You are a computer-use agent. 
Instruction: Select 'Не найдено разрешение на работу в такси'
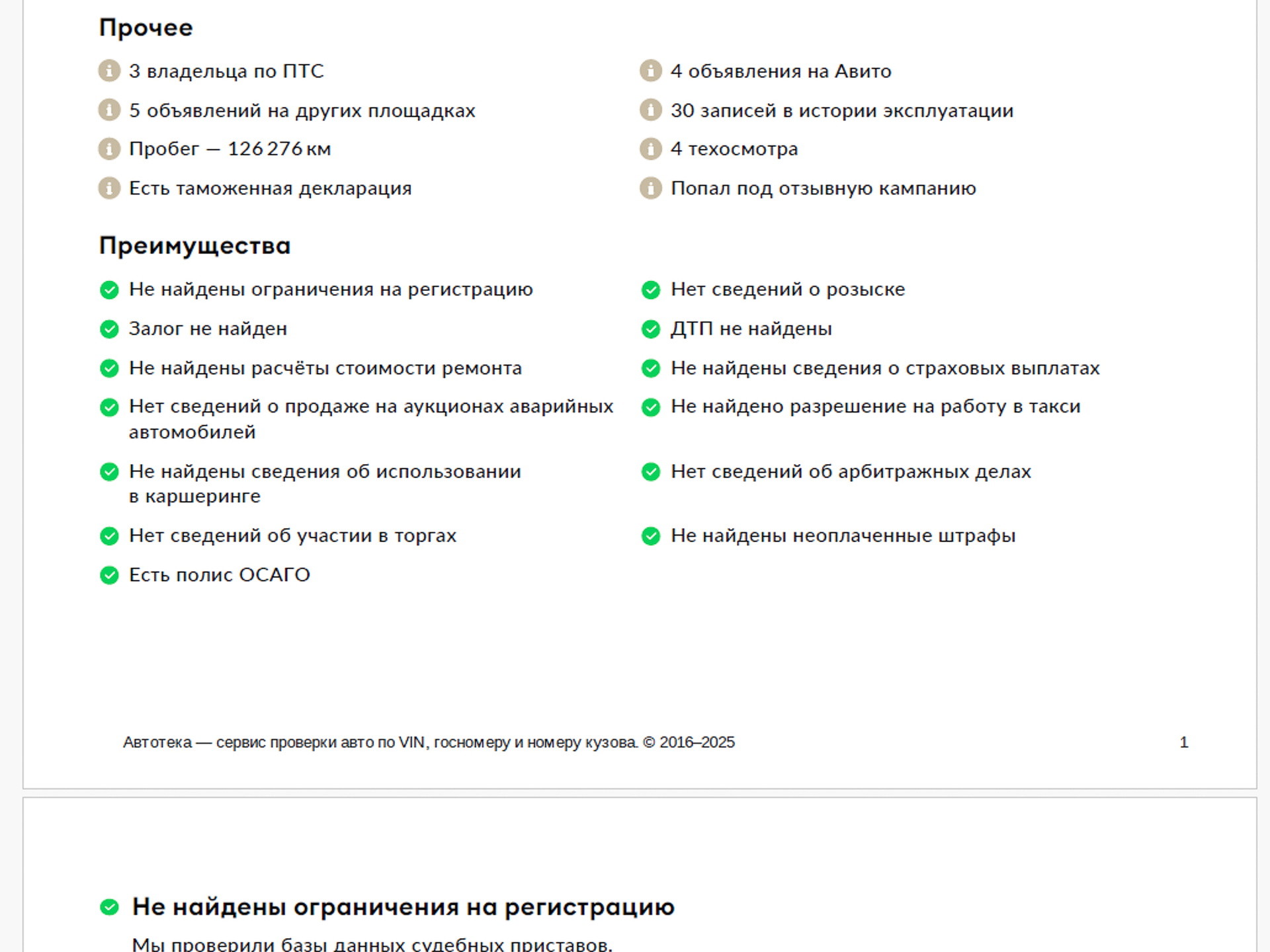(x=876, y=407)
